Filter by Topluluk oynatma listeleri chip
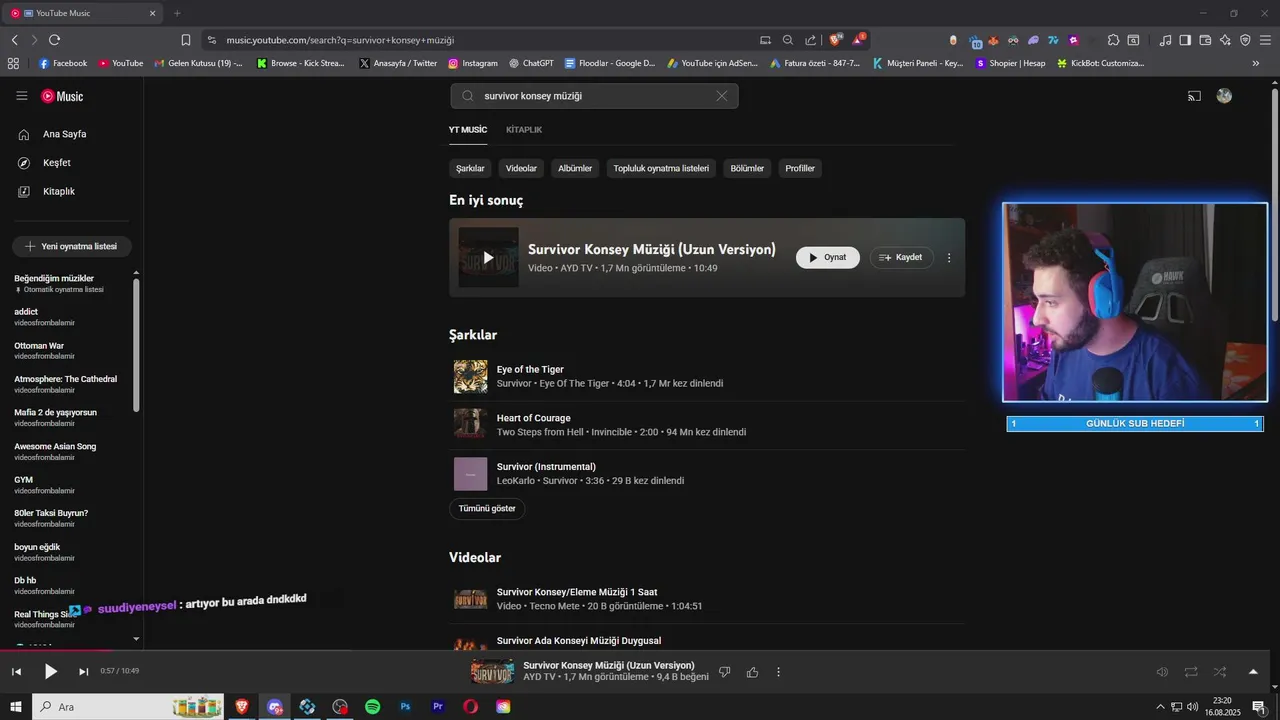 pos(661,168)
